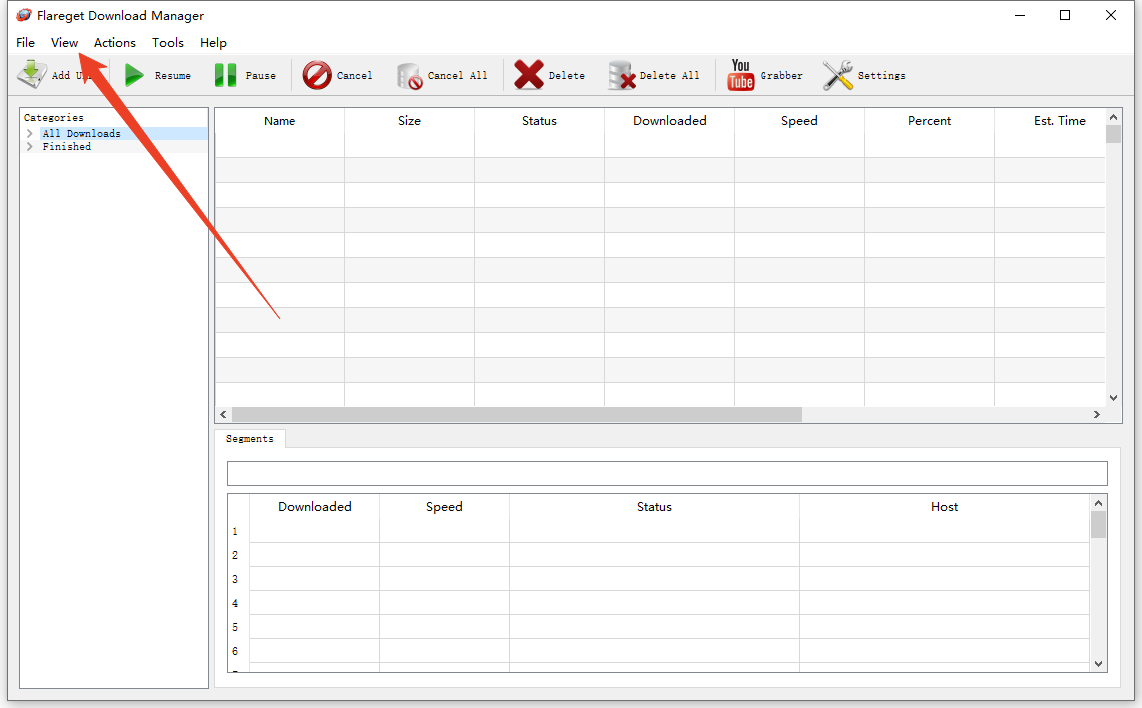Click the Cancel All button label
1142x708 pixels.
tap(457, 76)
